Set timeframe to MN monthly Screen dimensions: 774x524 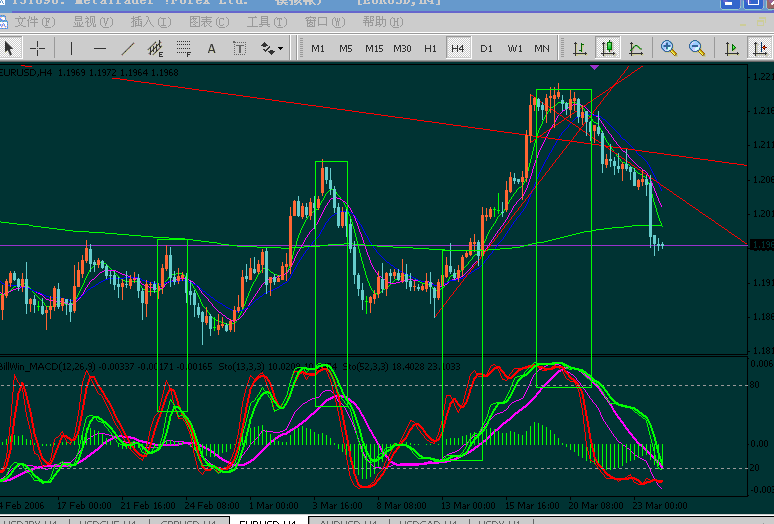click(x=542, y=48)
